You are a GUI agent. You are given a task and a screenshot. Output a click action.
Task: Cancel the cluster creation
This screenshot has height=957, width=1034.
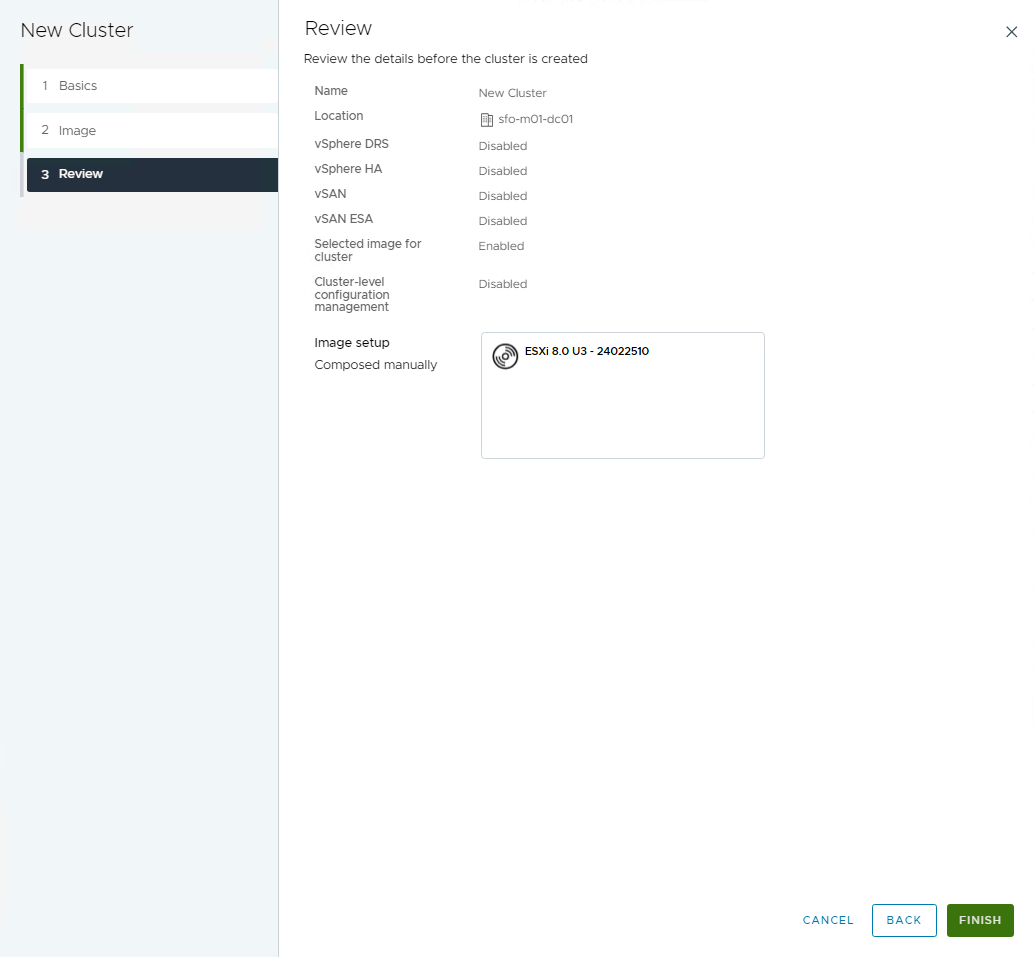(828, 920)
